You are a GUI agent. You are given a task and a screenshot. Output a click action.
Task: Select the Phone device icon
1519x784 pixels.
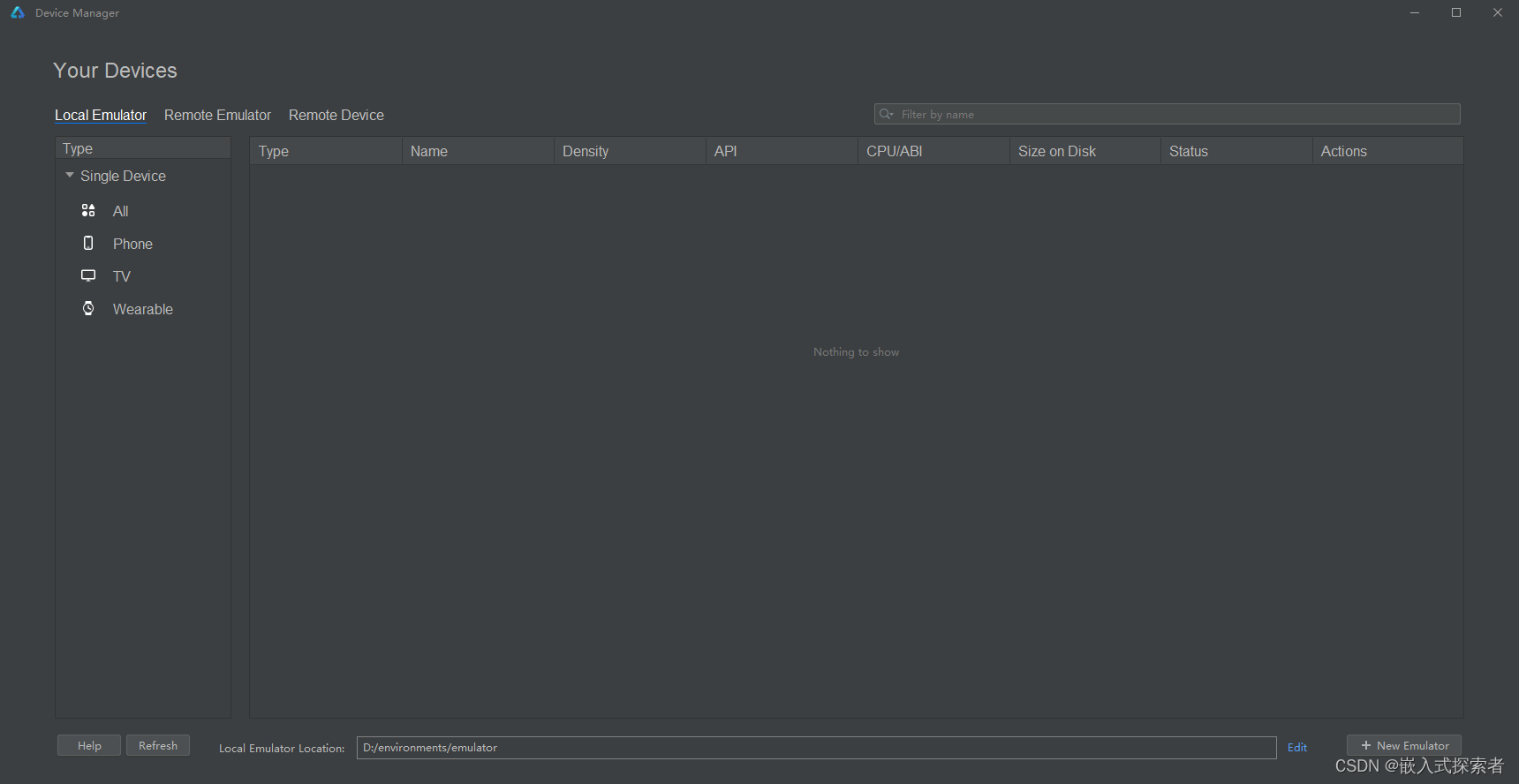tap(88, 243)
